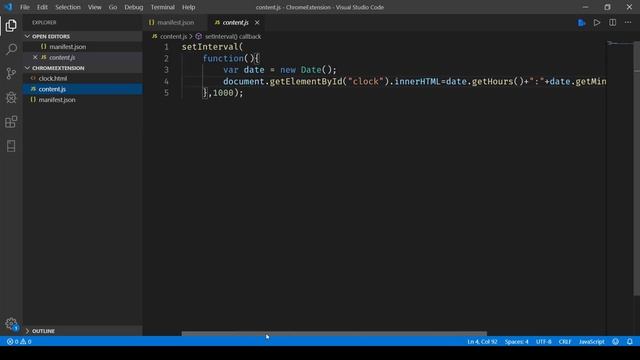Open the Debug view icon
Image resolution: width=640 pixels, height=360 pixels.
[11, 98]
